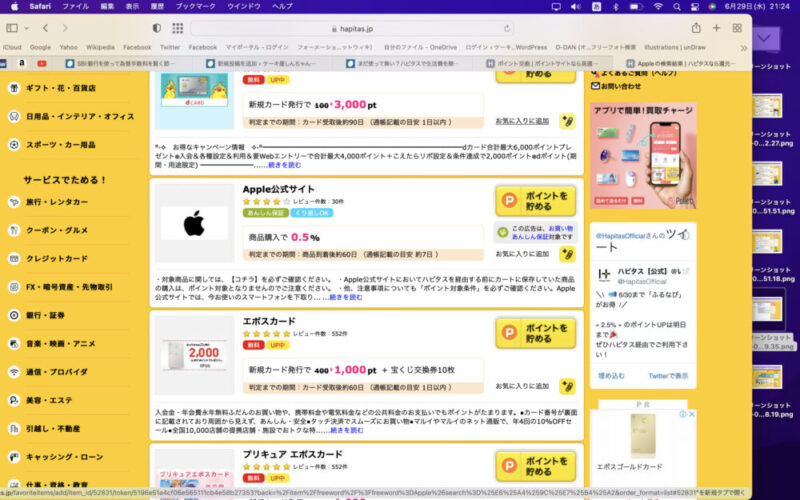The image size is (800, 500).
Task: Go forward with the forward arrow
Action: [x=65, y=28]
